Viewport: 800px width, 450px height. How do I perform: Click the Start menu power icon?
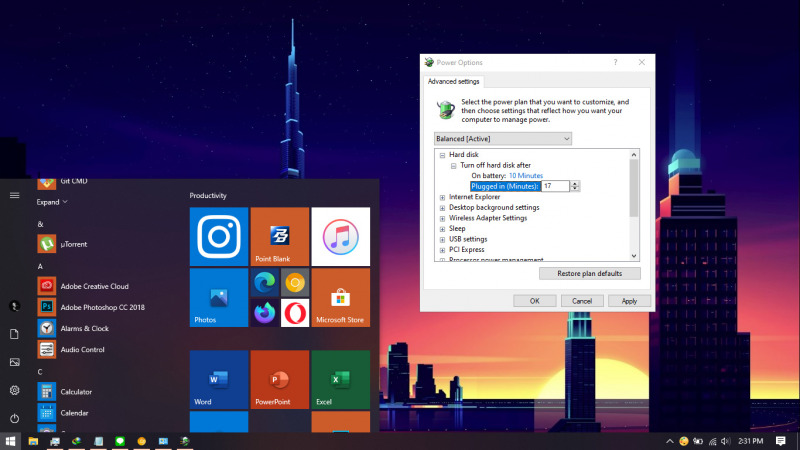click(14, 418)
